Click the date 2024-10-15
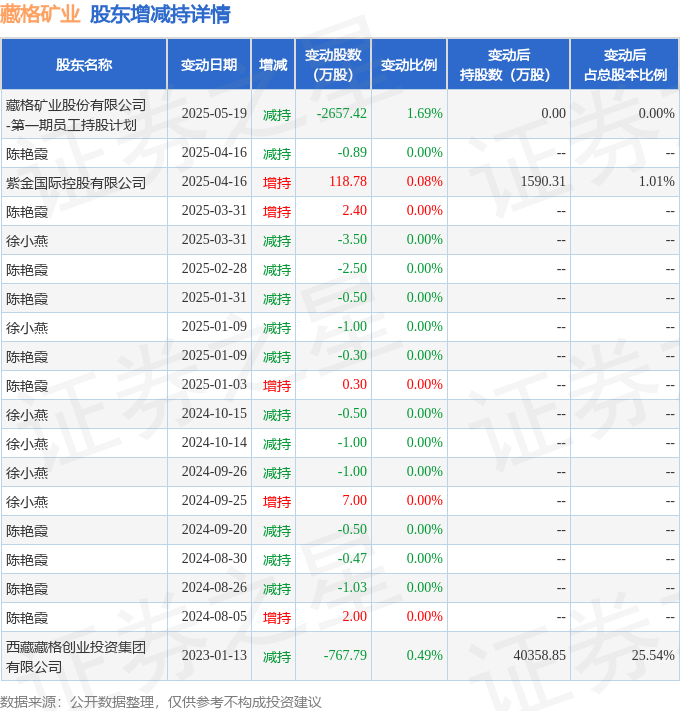 coord(214,414)
